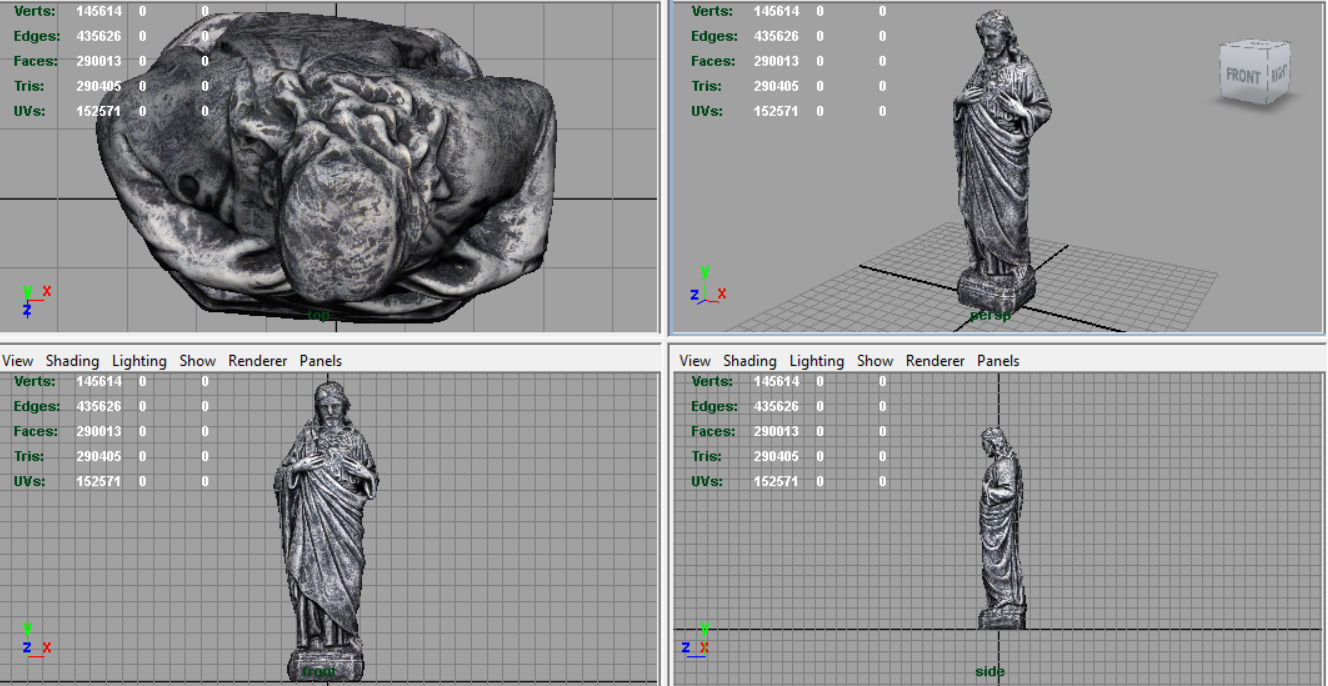Click Tris label in front viewport
The height and width of the screenshot is (686, 1328).
(x=29, y=456)
